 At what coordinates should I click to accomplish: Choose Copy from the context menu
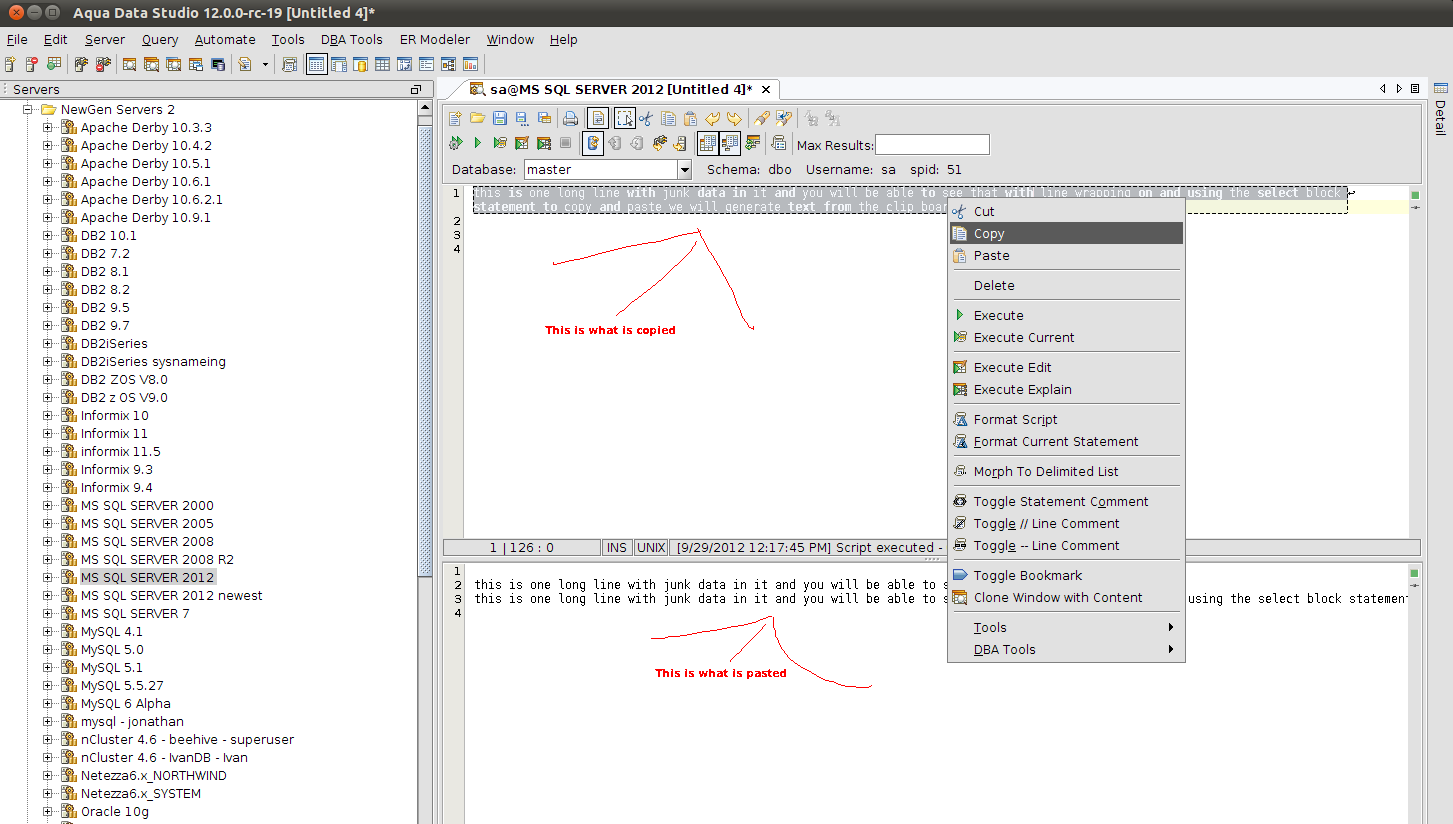(1066, 233)
